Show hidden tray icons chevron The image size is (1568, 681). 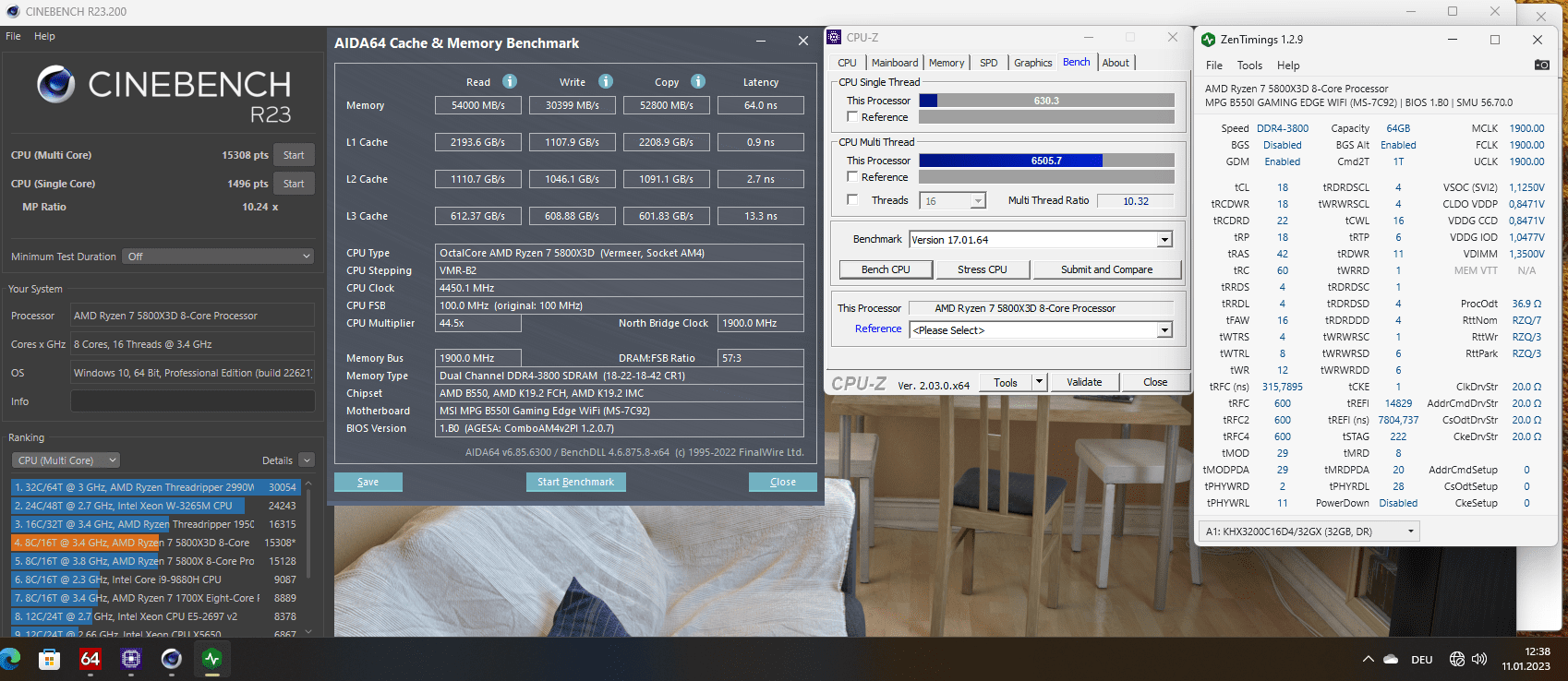1368,659
